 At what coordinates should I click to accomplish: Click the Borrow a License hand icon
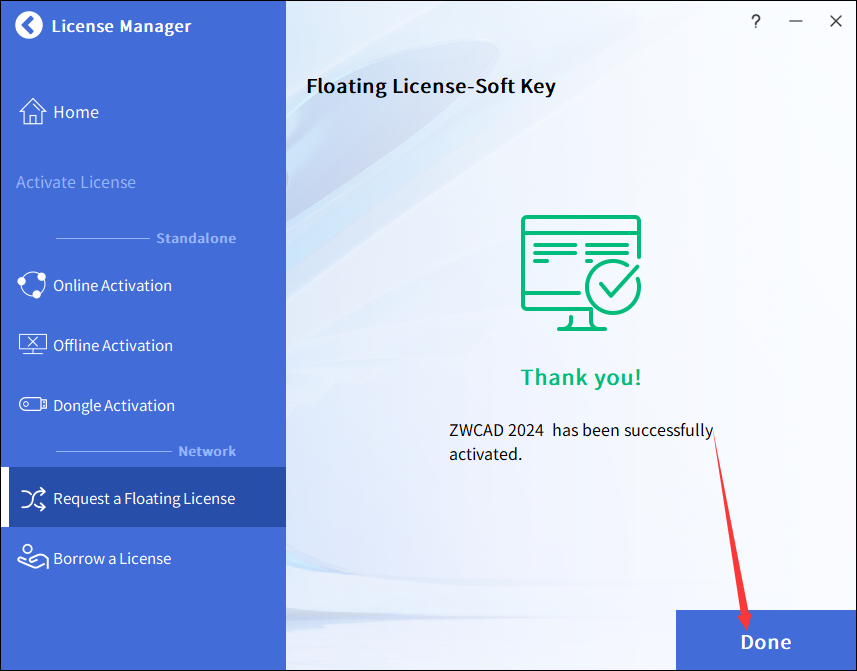(33, 557)
